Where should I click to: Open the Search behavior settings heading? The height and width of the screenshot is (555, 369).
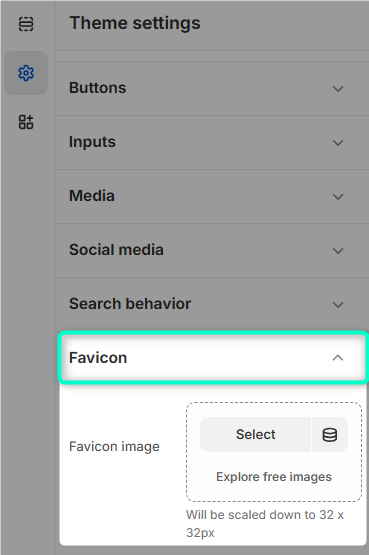[x=130, y=304]
